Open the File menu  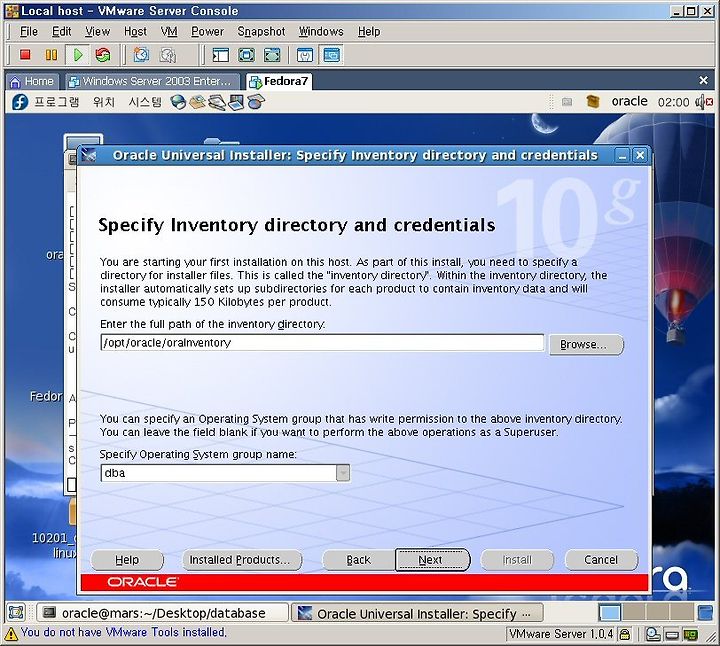28,32
